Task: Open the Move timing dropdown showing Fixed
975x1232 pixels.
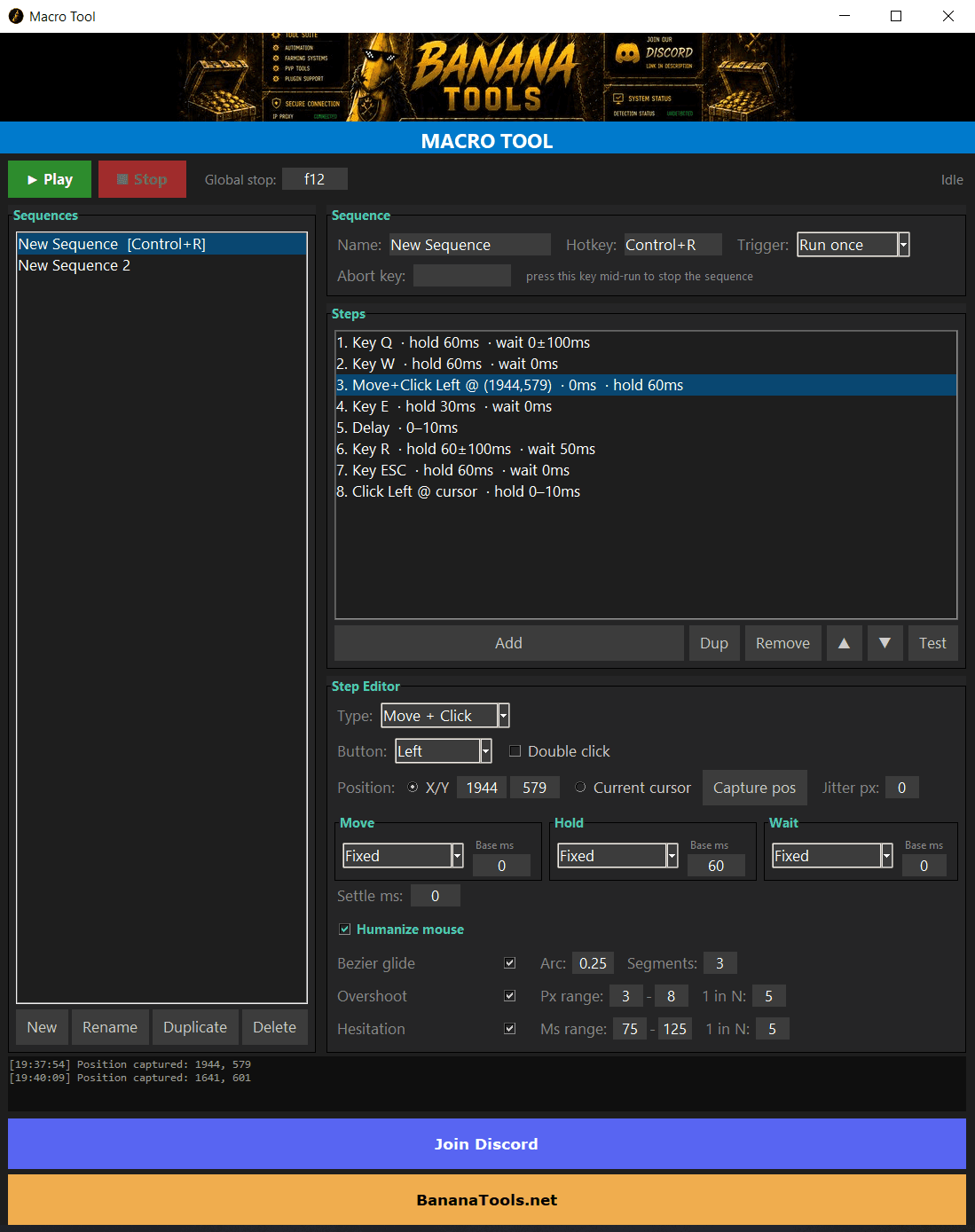Action: tap(404, 856)
